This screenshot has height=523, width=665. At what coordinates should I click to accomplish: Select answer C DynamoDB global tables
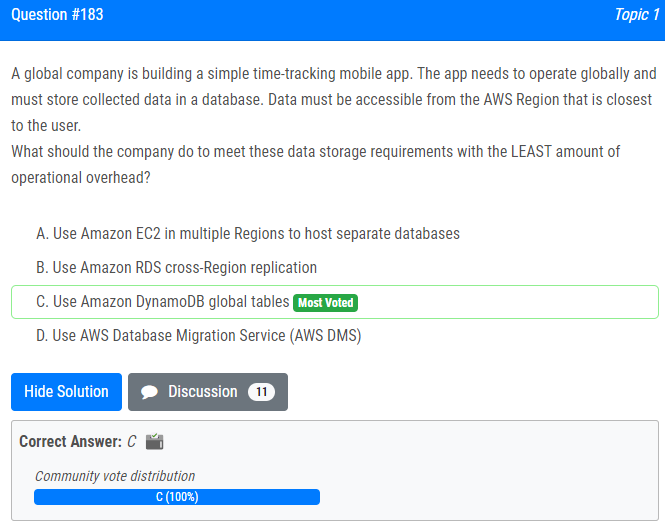(335, 302)
